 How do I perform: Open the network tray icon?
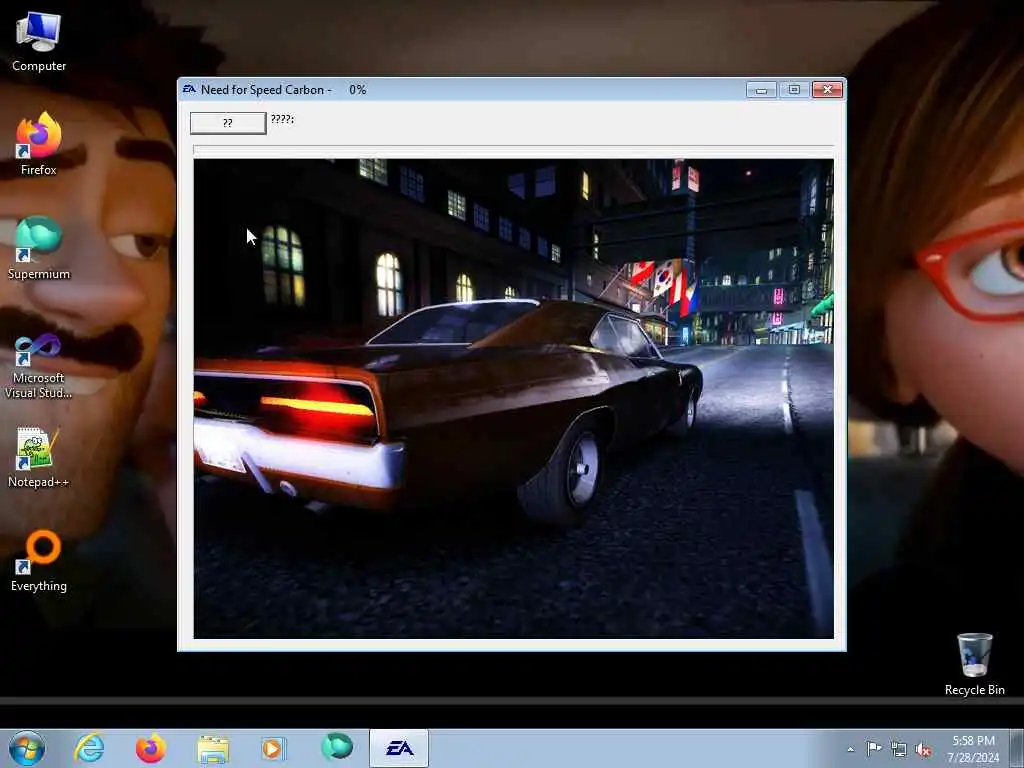[899, 750]
